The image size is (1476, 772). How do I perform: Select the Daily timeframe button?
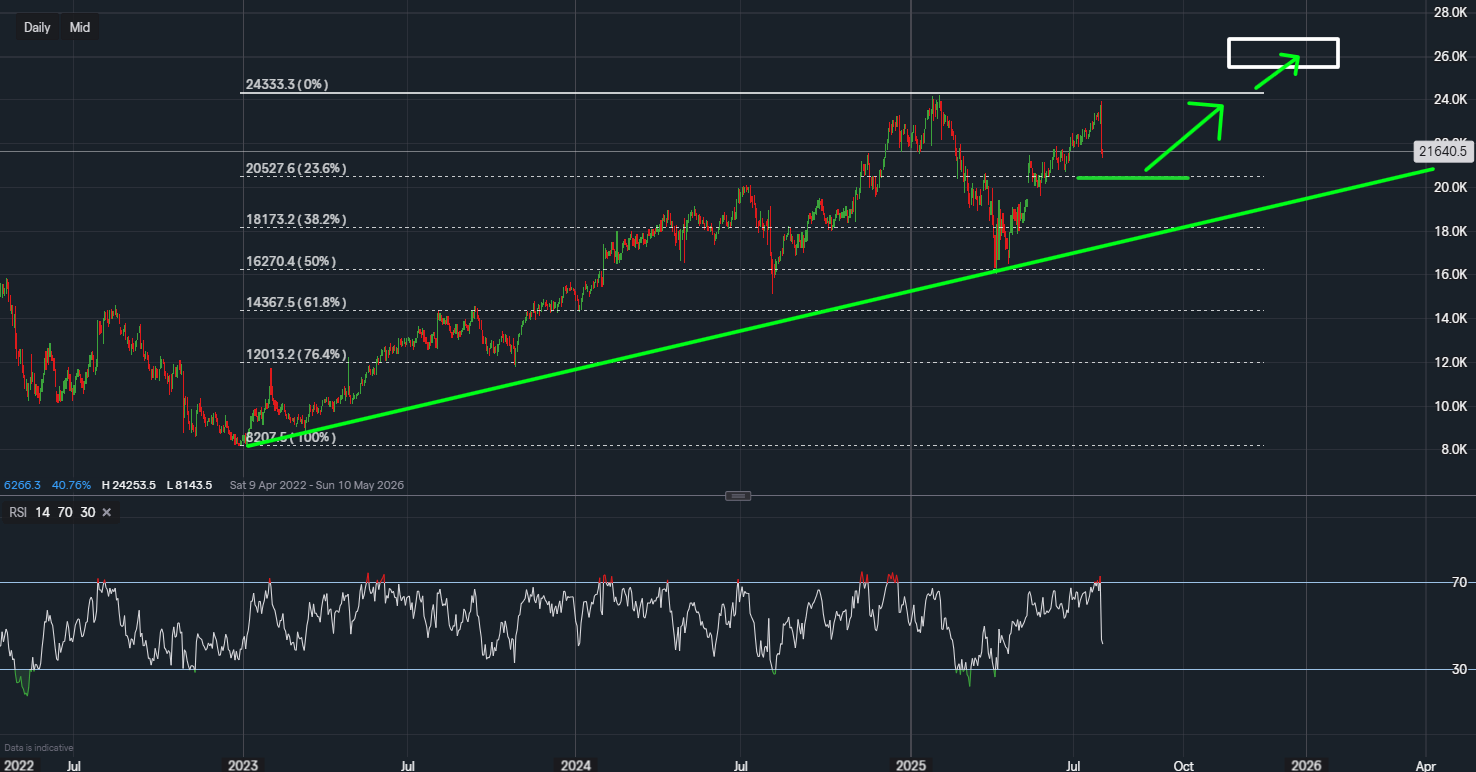pos(36,27)
